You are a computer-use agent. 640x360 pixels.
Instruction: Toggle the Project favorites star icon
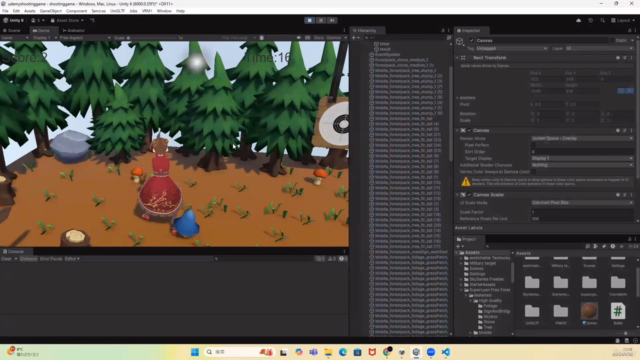click(621, 247)
